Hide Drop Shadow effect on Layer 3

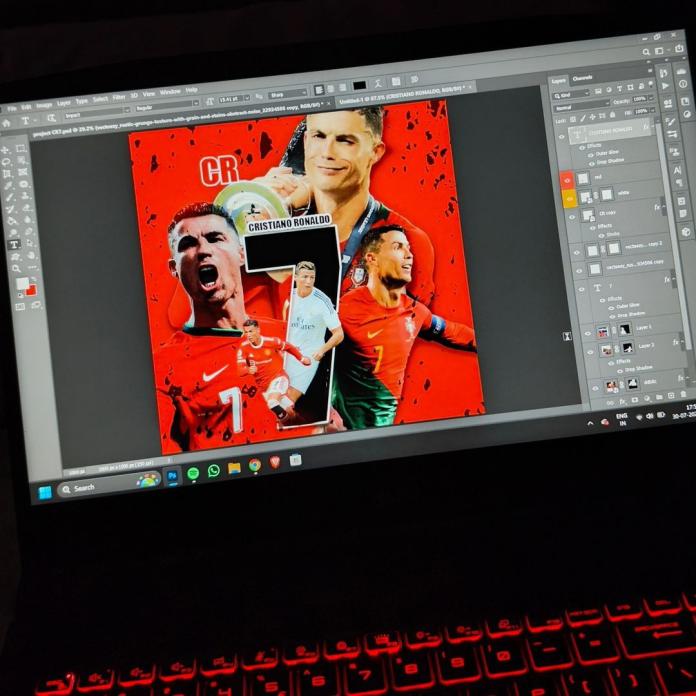coord(620,372)
